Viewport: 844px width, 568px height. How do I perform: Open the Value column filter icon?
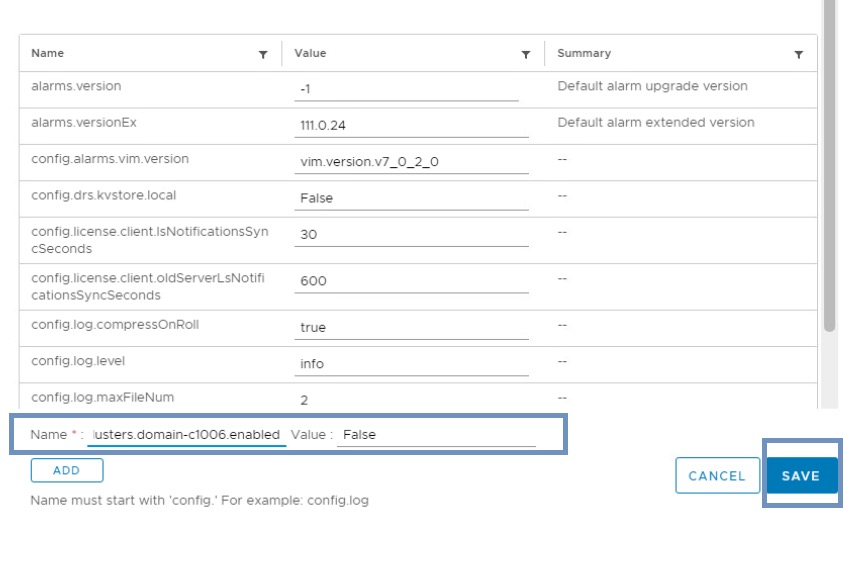point(526,55)
